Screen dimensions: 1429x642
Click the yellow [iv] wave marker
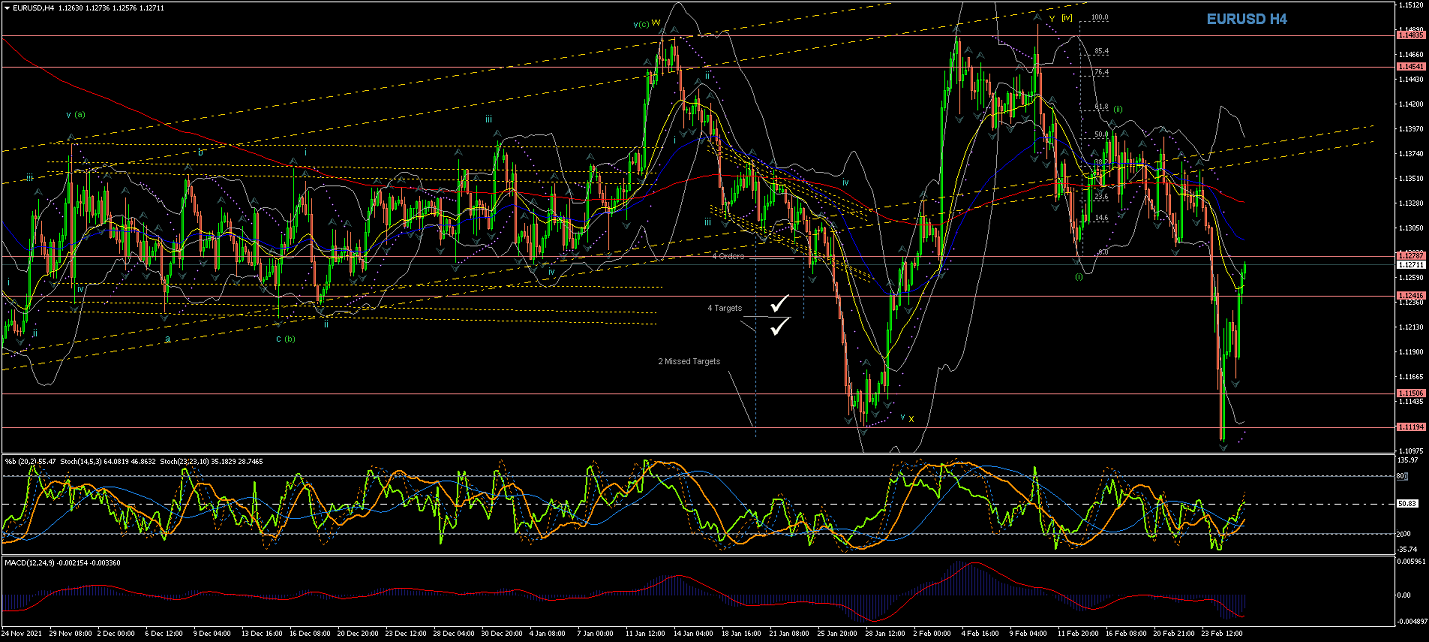(1067, 17)
